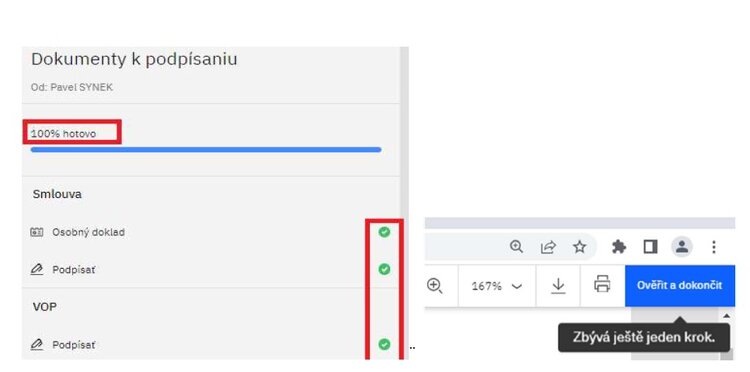The image size is (750, 372).
Task: Click the scroll-up arrow below the blue button
Action: (727, 316)
